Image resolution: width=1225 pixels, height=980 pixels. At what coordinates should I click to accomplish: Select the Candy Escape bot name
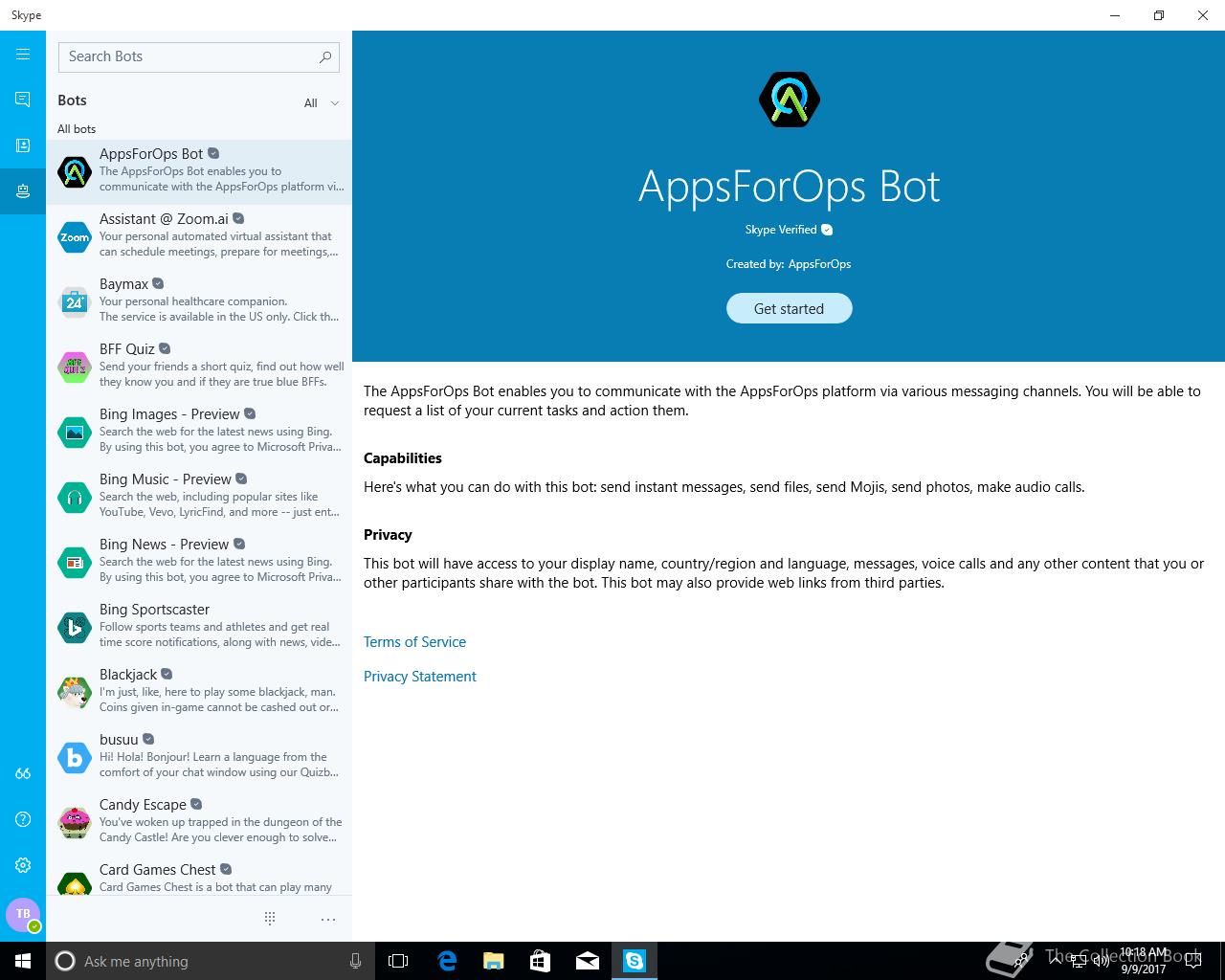click(143, 805)
